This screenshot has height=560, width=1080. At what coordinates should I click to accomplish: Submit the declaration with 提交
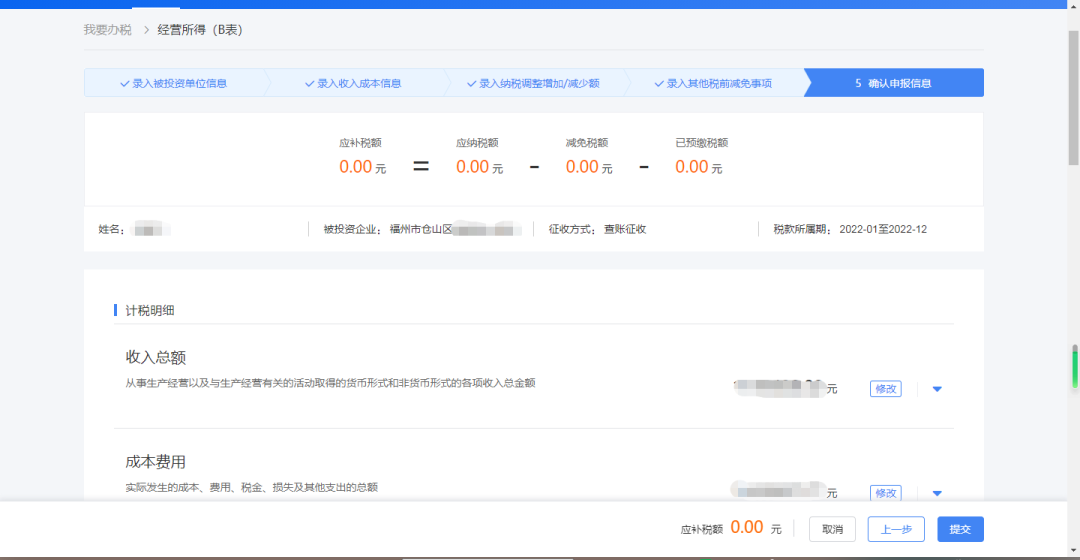(x=960, y=529)
